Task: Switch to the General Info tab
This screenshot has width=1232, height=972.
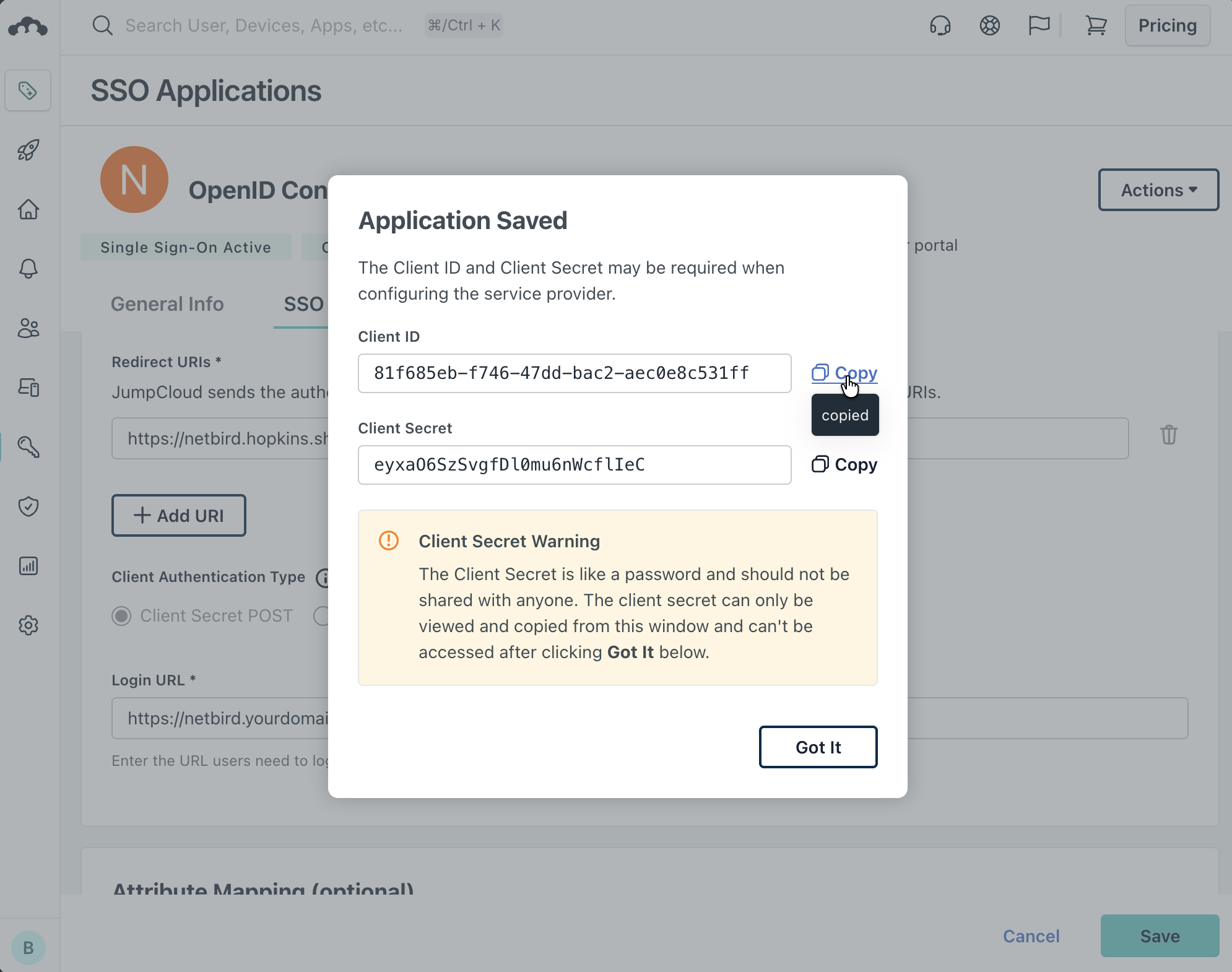Action: tap(167, 304)
